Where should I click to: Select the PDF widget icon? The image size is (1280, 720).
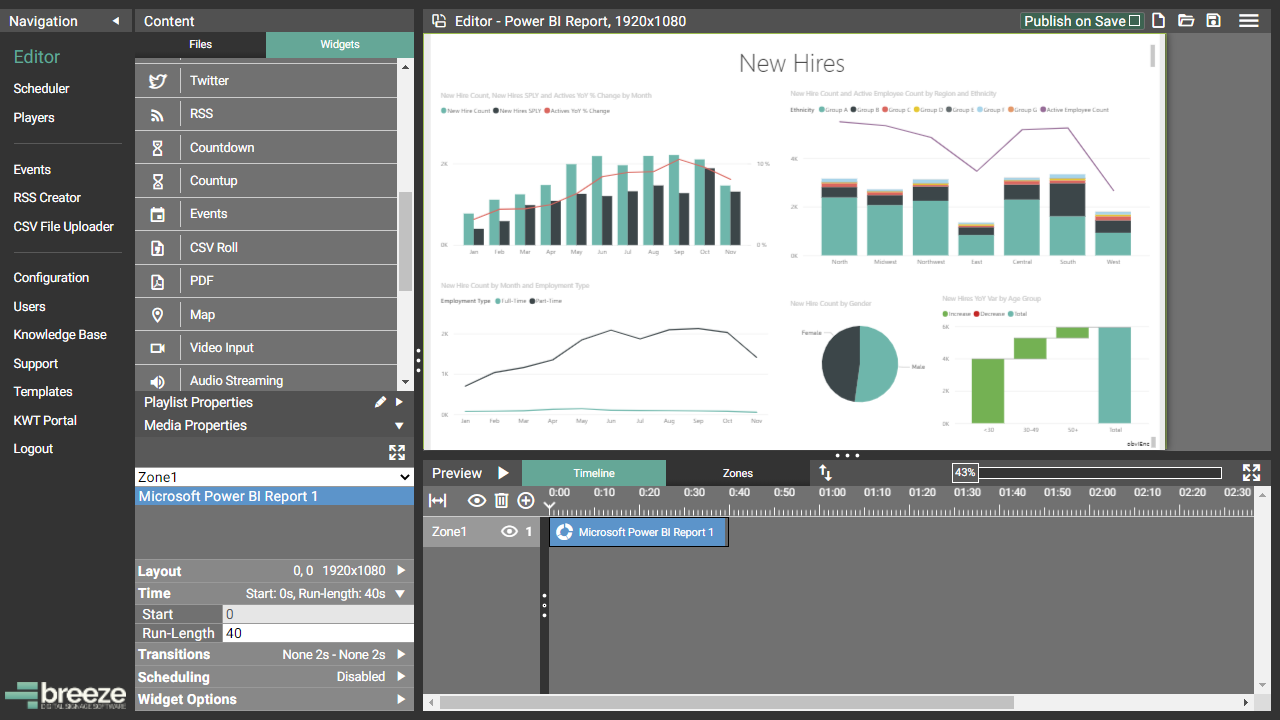157,281
